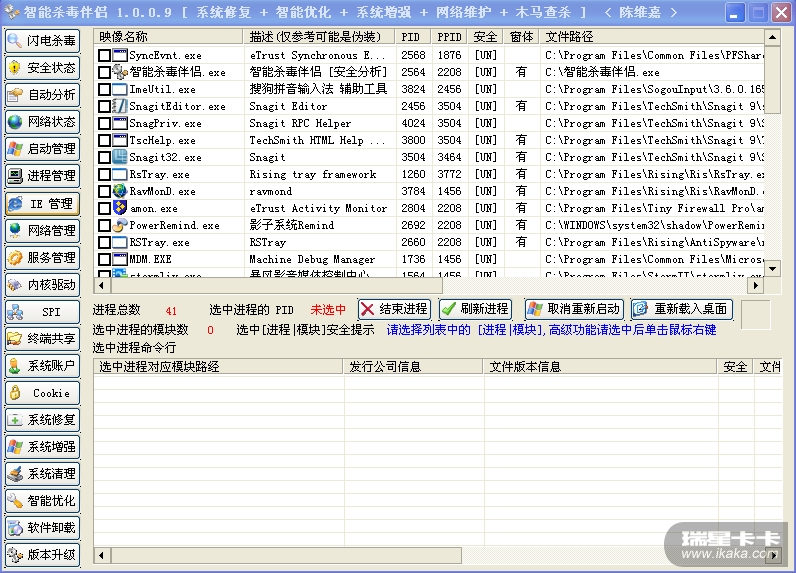
Task: Click 重新载入桌面 button
Action: coord(682,309)
